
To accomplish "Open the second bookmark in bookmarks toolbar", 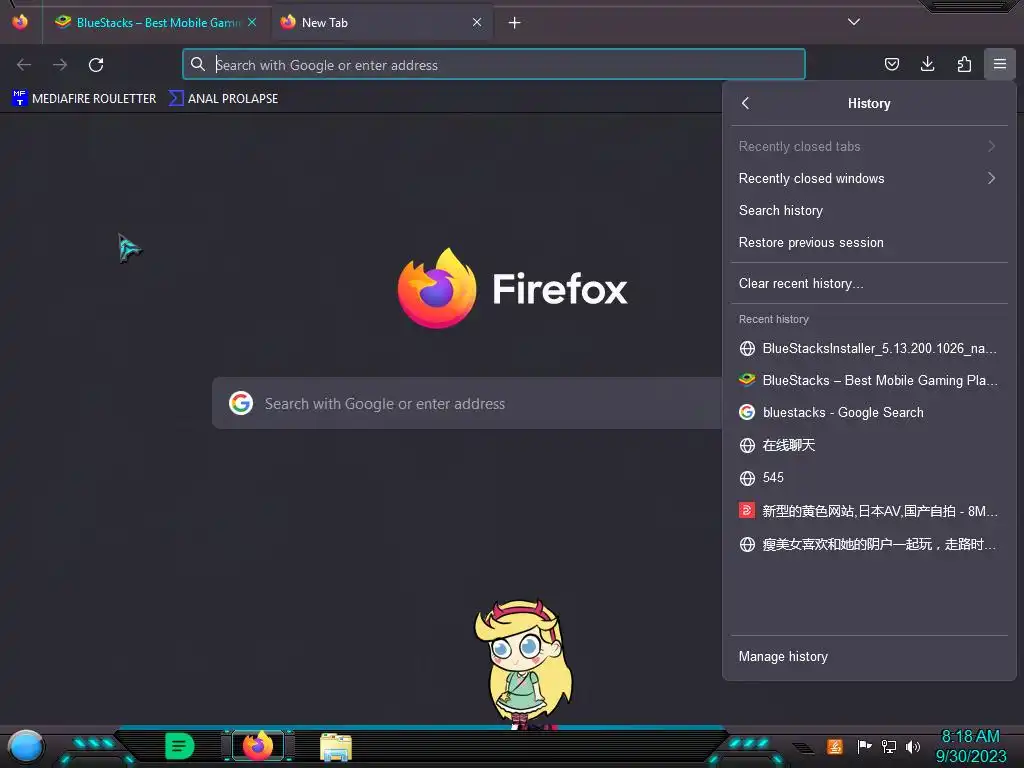I will [223, 99].
